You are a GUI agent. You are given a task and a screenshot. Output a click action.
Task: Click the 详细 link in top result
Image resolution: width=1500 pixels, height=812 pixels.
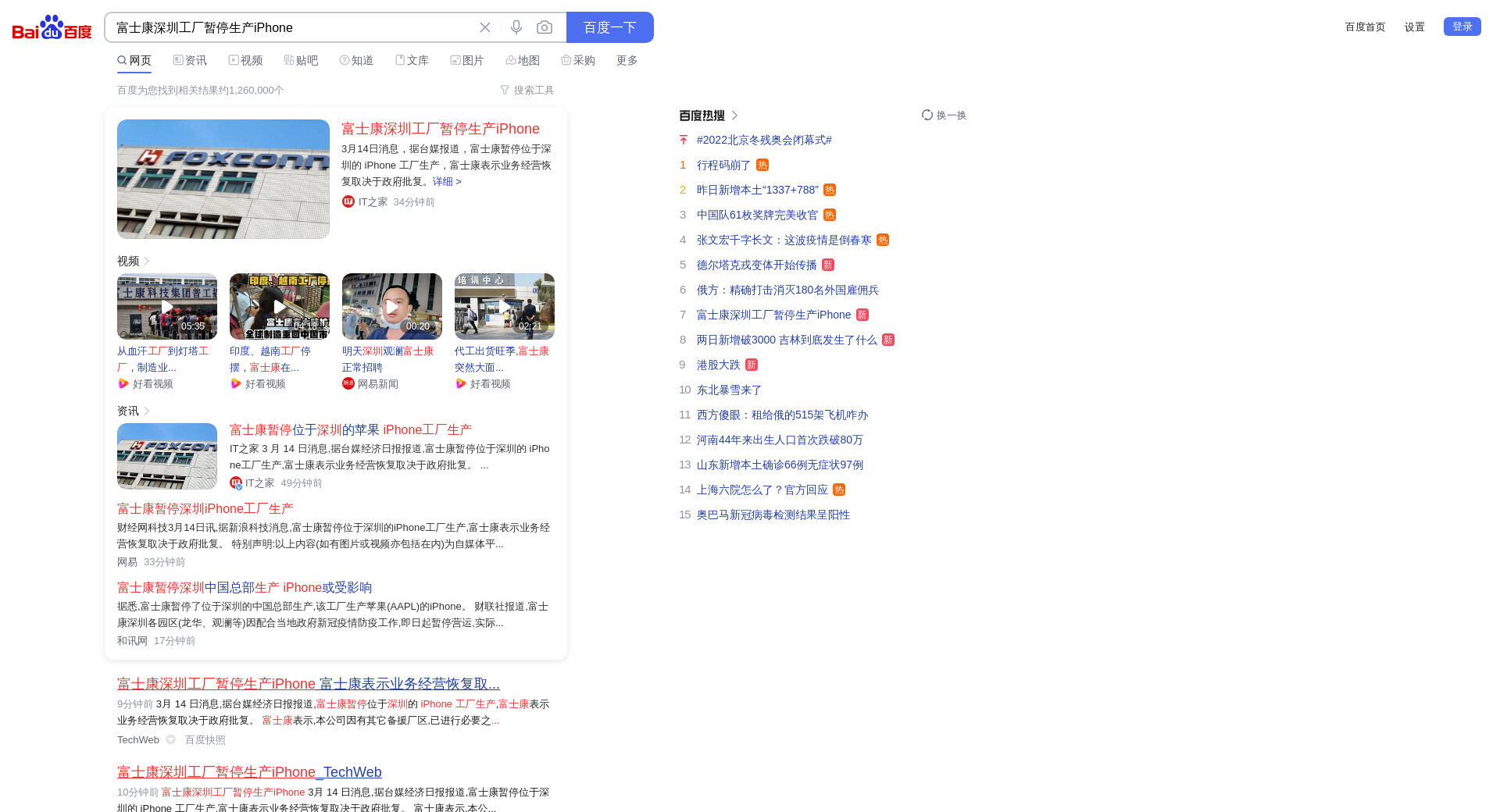click(x=447, y=181)
